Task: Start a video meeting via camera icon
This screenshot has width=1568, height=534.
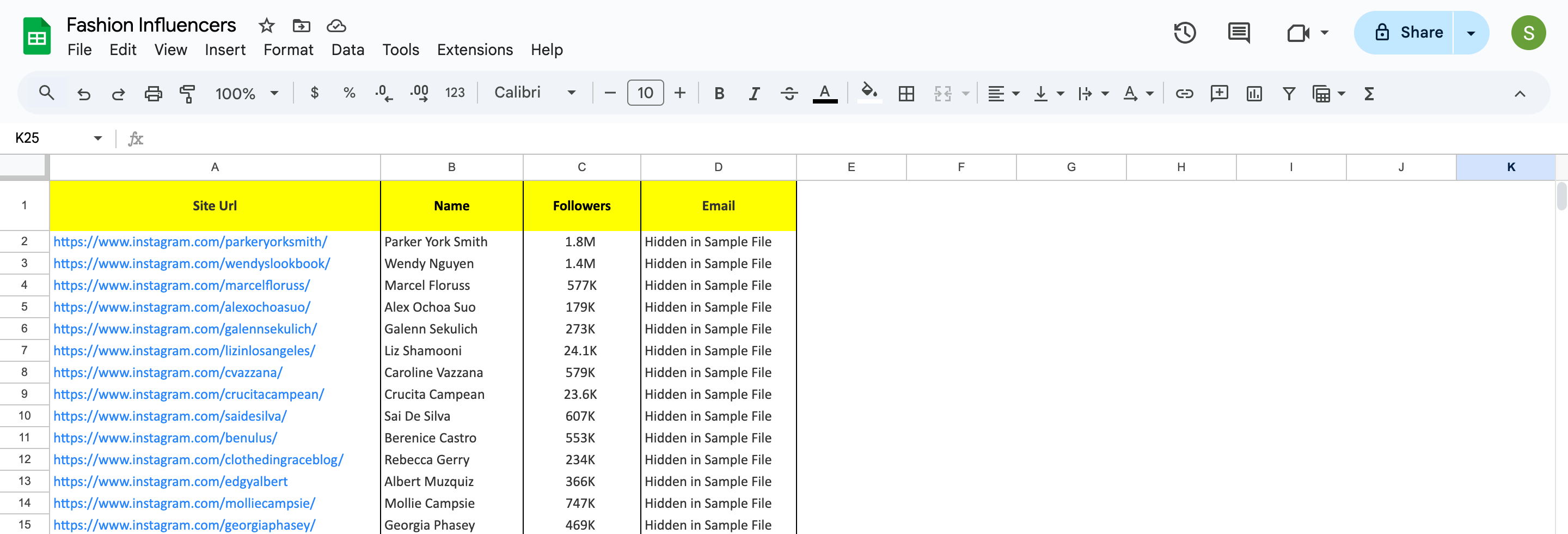Action: pyautogui.click(x=1298, y=33)
